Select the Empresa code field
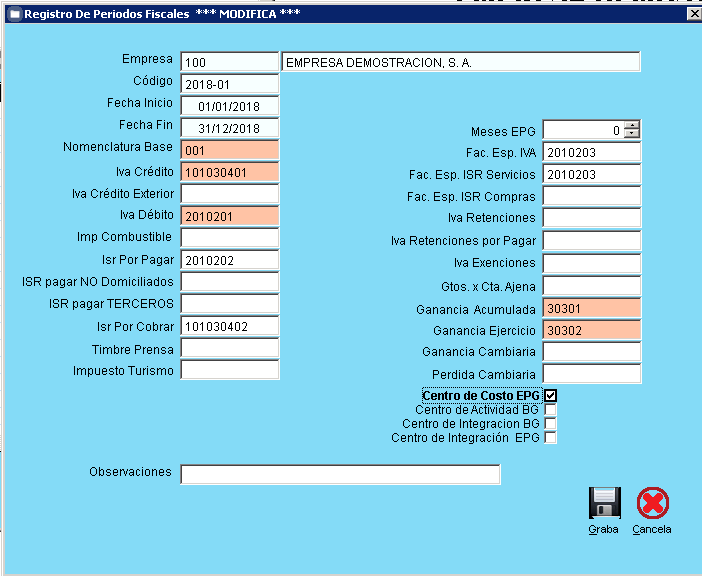 (229, 62)
